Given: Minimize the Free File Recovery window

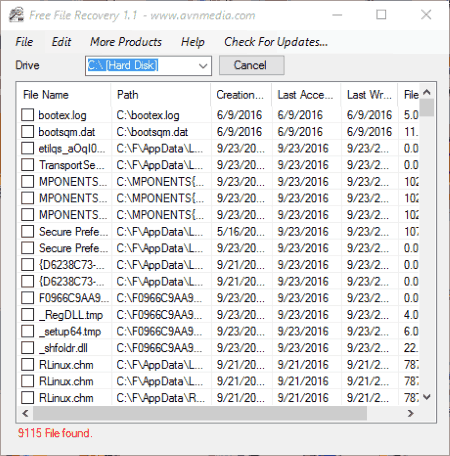Looking at the screenshot, I should [337, 15].
